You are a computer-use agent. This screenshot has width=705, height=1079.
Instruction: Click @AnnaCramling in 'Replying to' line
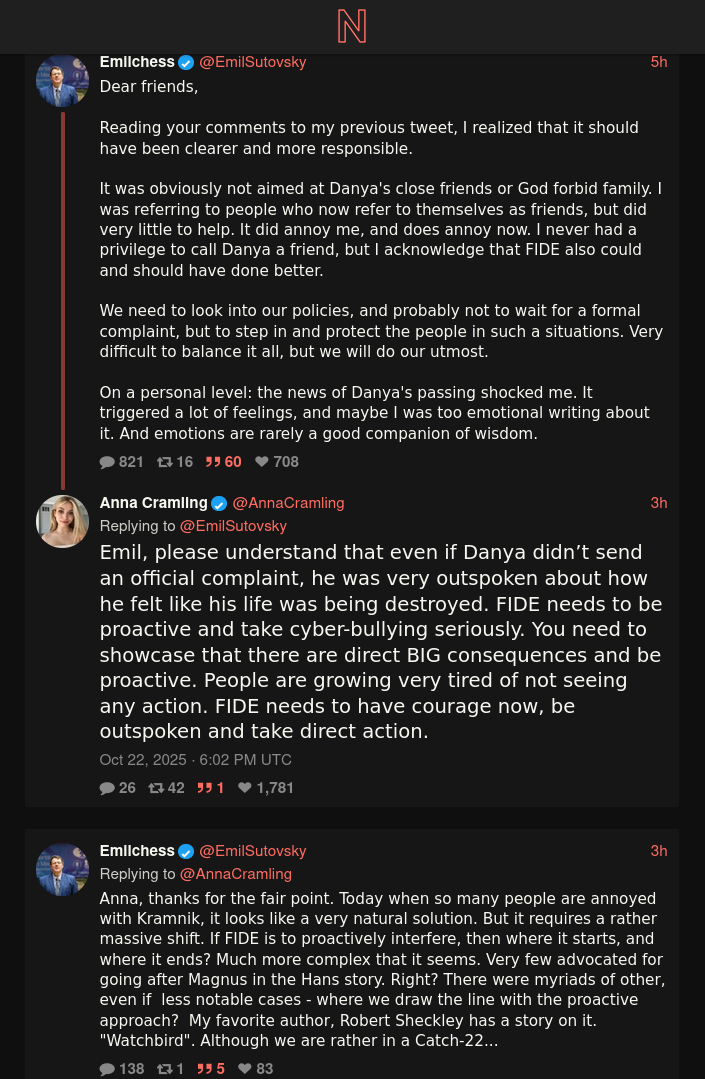point(236,874)
